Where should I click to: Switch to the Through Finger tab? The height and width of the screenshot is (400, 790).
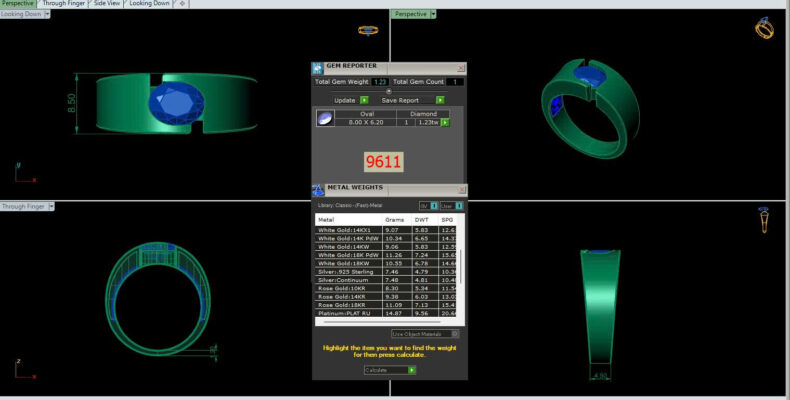[63, 4]
